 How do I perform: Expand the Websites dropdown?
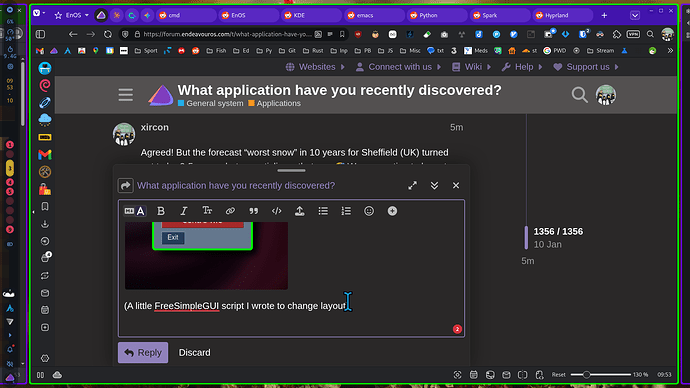click(x=315, y=67)
